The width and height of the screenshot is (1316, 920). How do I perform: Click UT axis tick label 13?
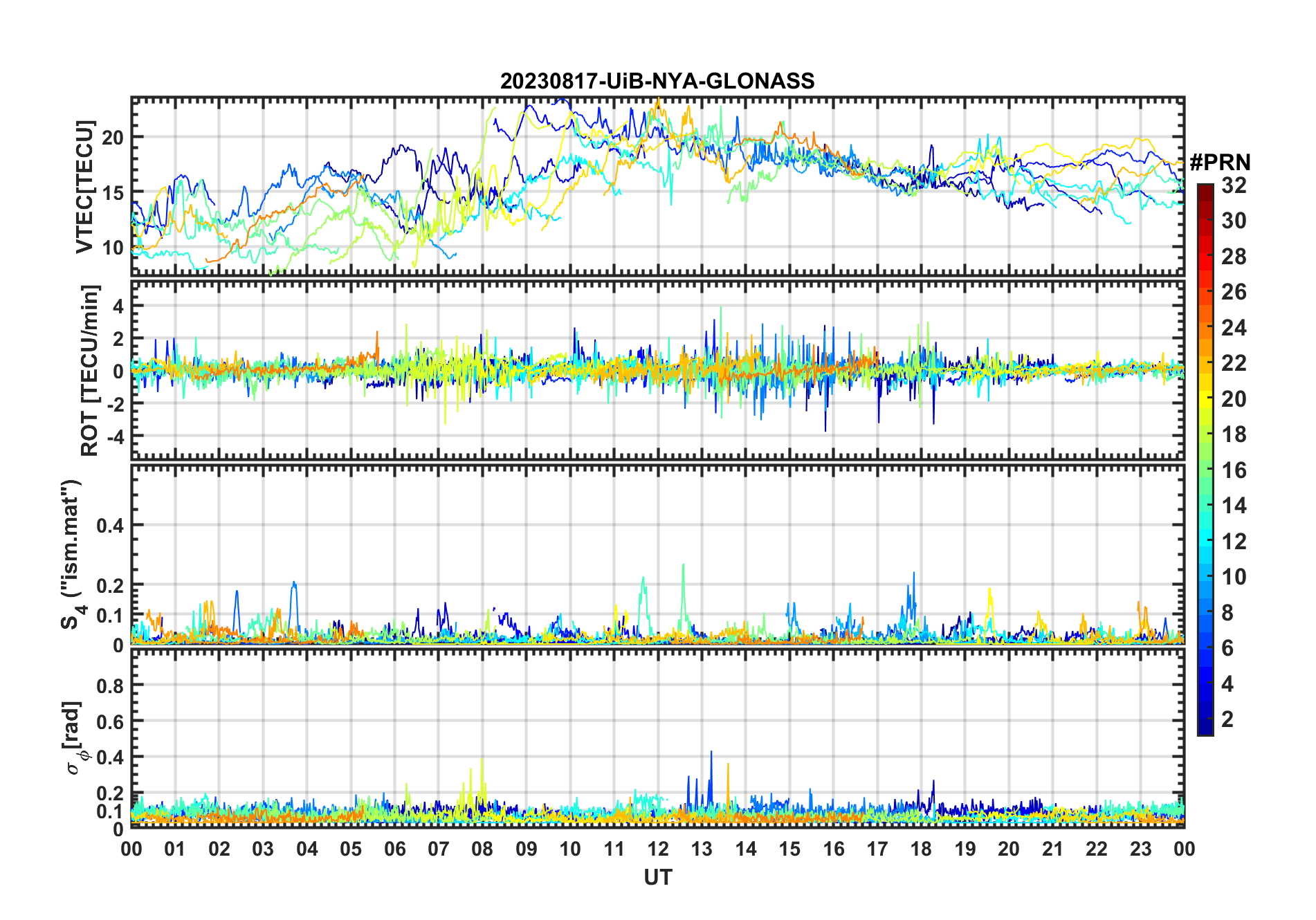tap(702, 849)
